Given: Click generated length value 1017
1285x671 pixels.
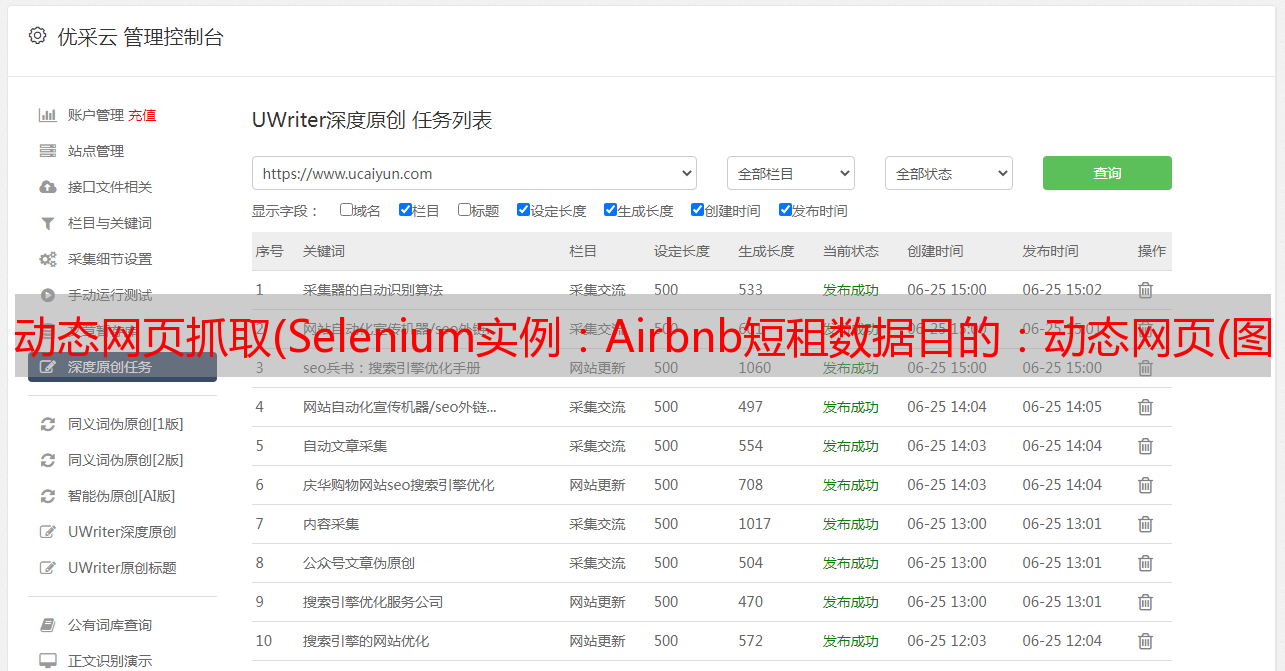Looking at the screenshot, I should pyautogui.click(x=755, y=524).
